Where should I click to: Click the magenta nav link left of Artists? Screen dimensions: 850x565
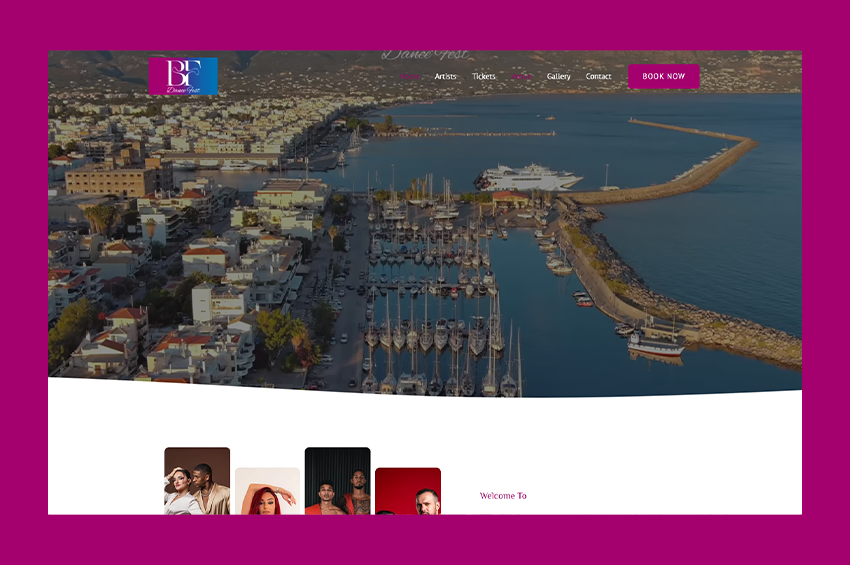click(410, 77)
